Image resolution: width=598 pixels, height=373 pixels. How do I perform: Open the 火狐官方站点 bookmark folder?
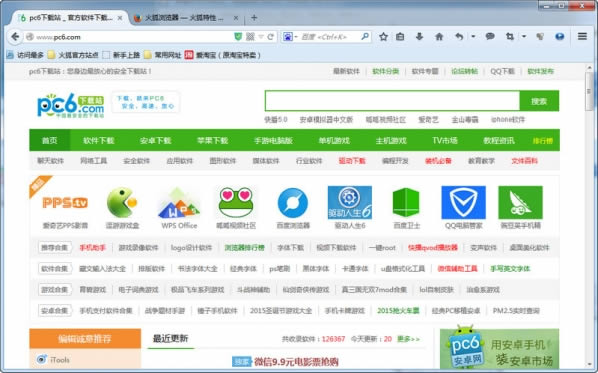point(72,55)
